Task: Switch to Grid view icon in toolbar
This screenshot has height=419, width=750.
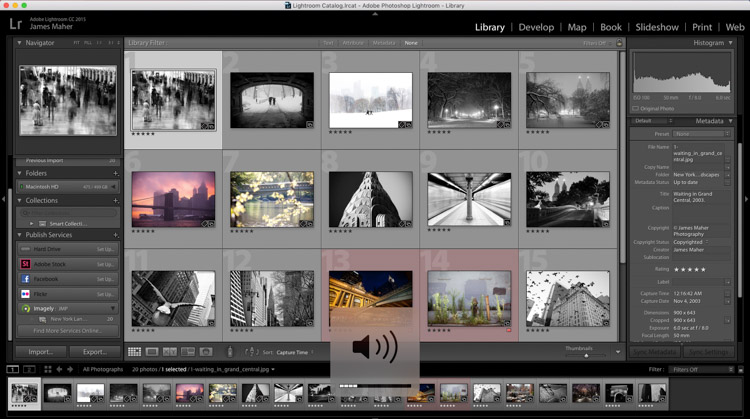Action: tap(134, 352)
